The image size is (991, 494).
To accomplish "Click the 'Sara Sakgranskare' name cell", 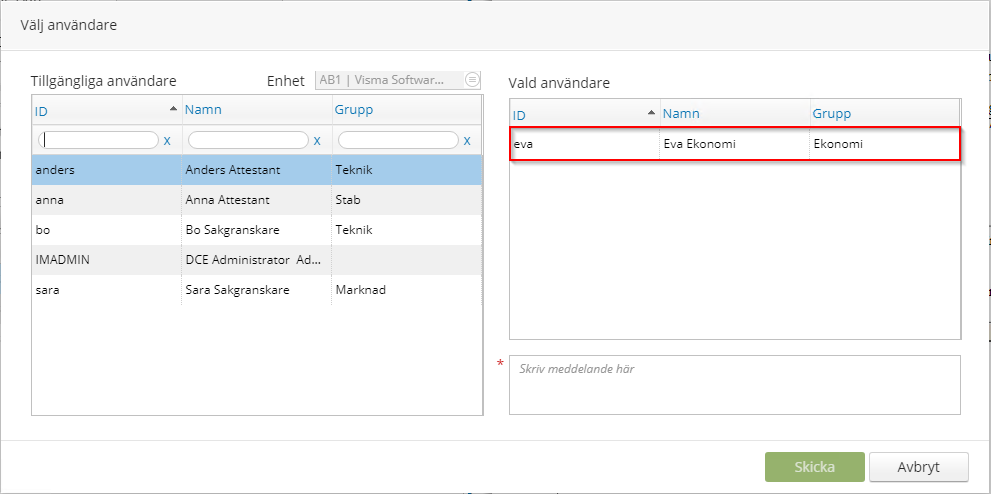I will click(257, 290).
